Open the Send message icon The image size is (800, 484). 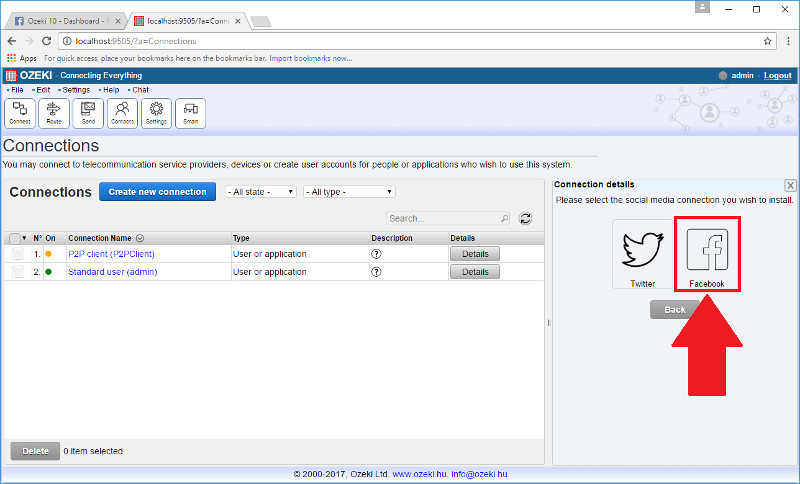tap(88, 113)
